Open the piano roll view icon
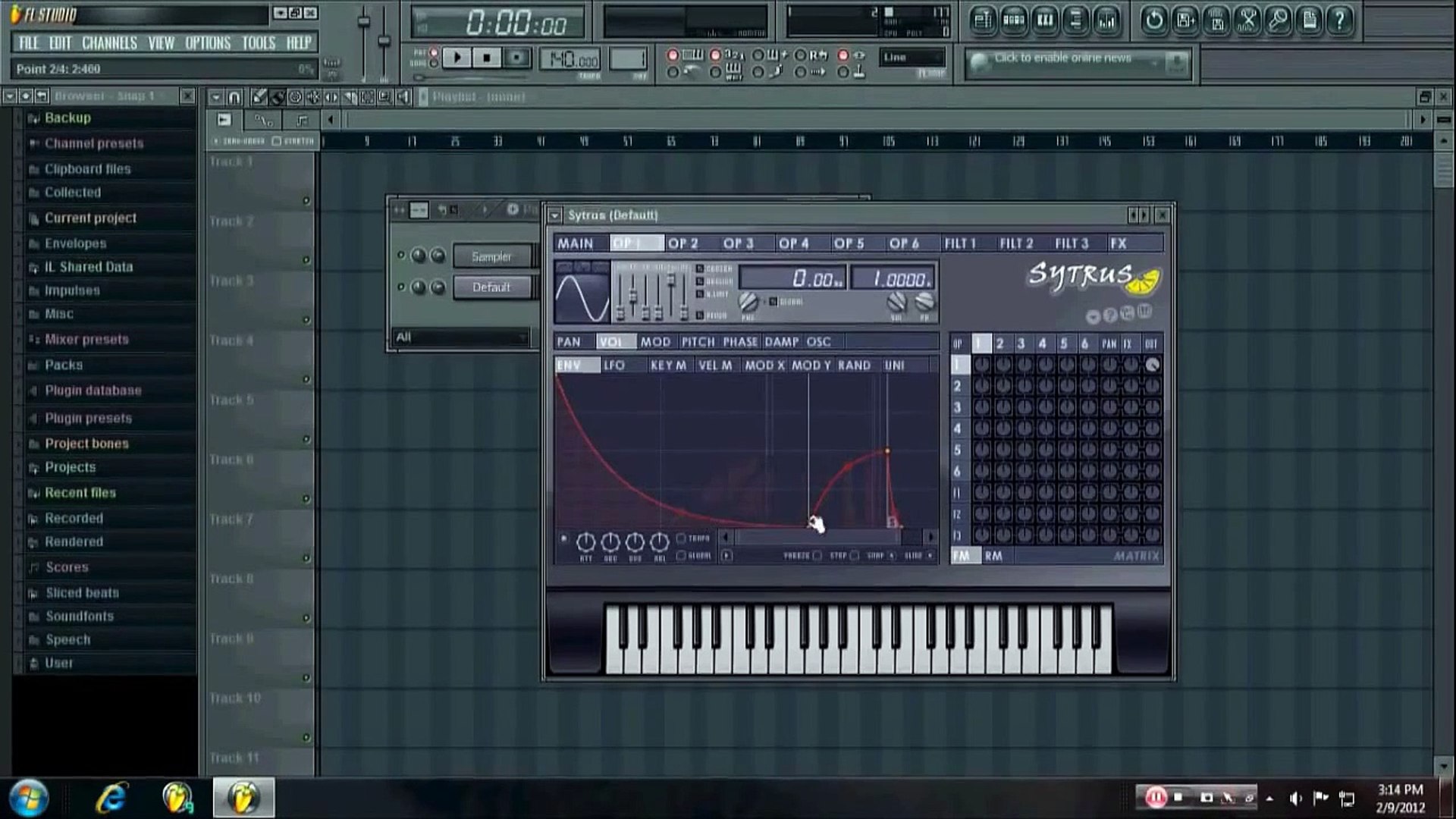The image size is (1456, 819). coord(1045,20)
